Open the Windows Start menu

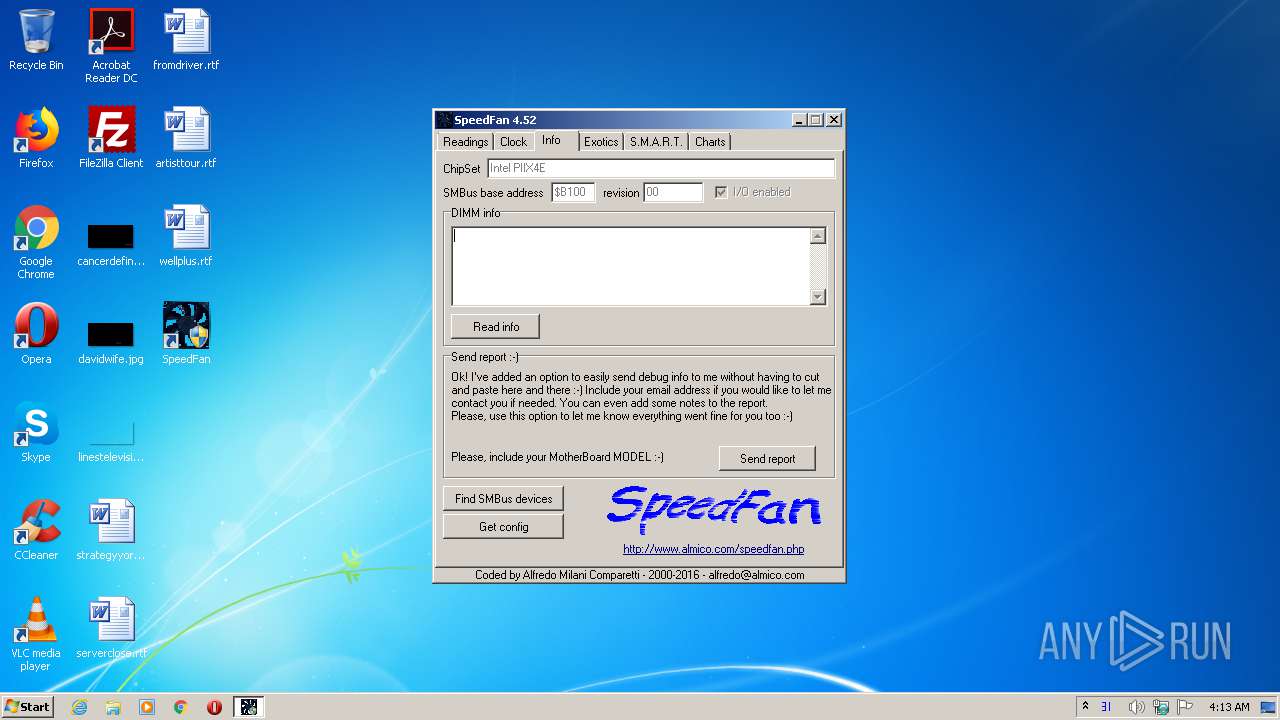[27, 707]
